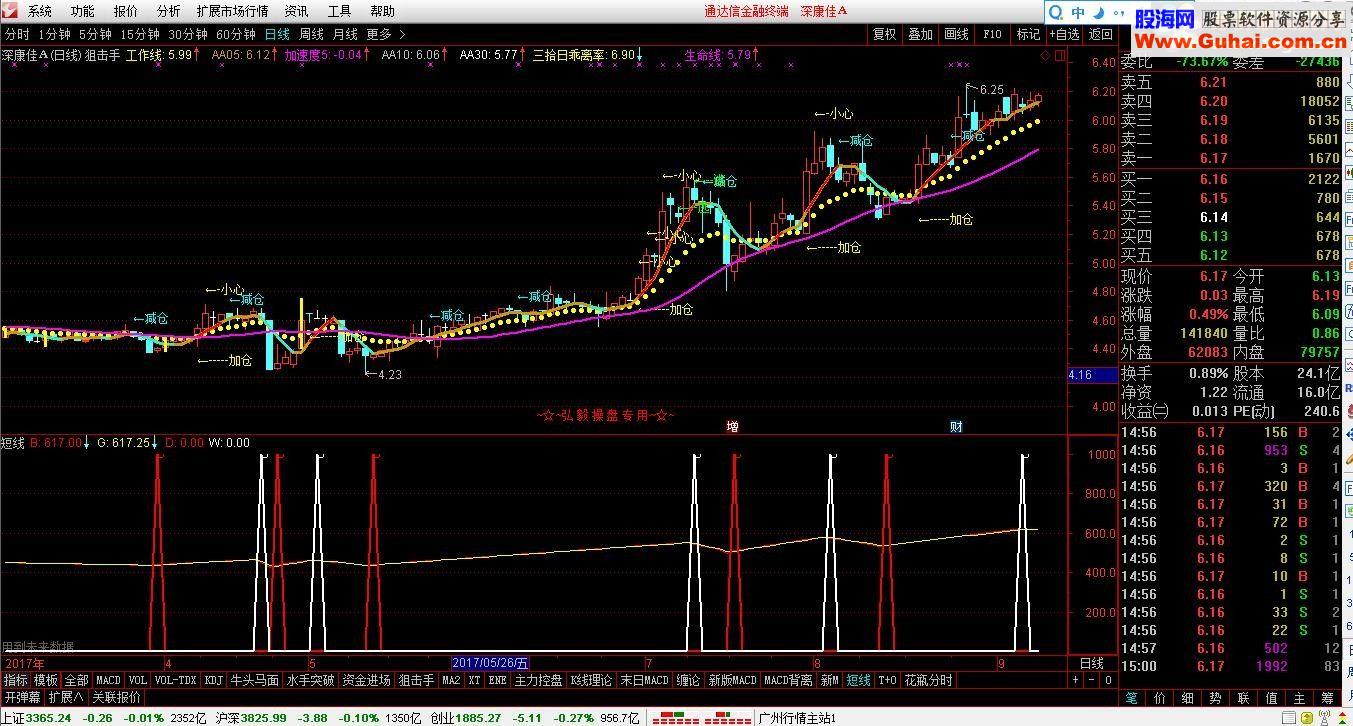
Task: Select the 牛头马面 indicator
Action: [x=254, y=680]
